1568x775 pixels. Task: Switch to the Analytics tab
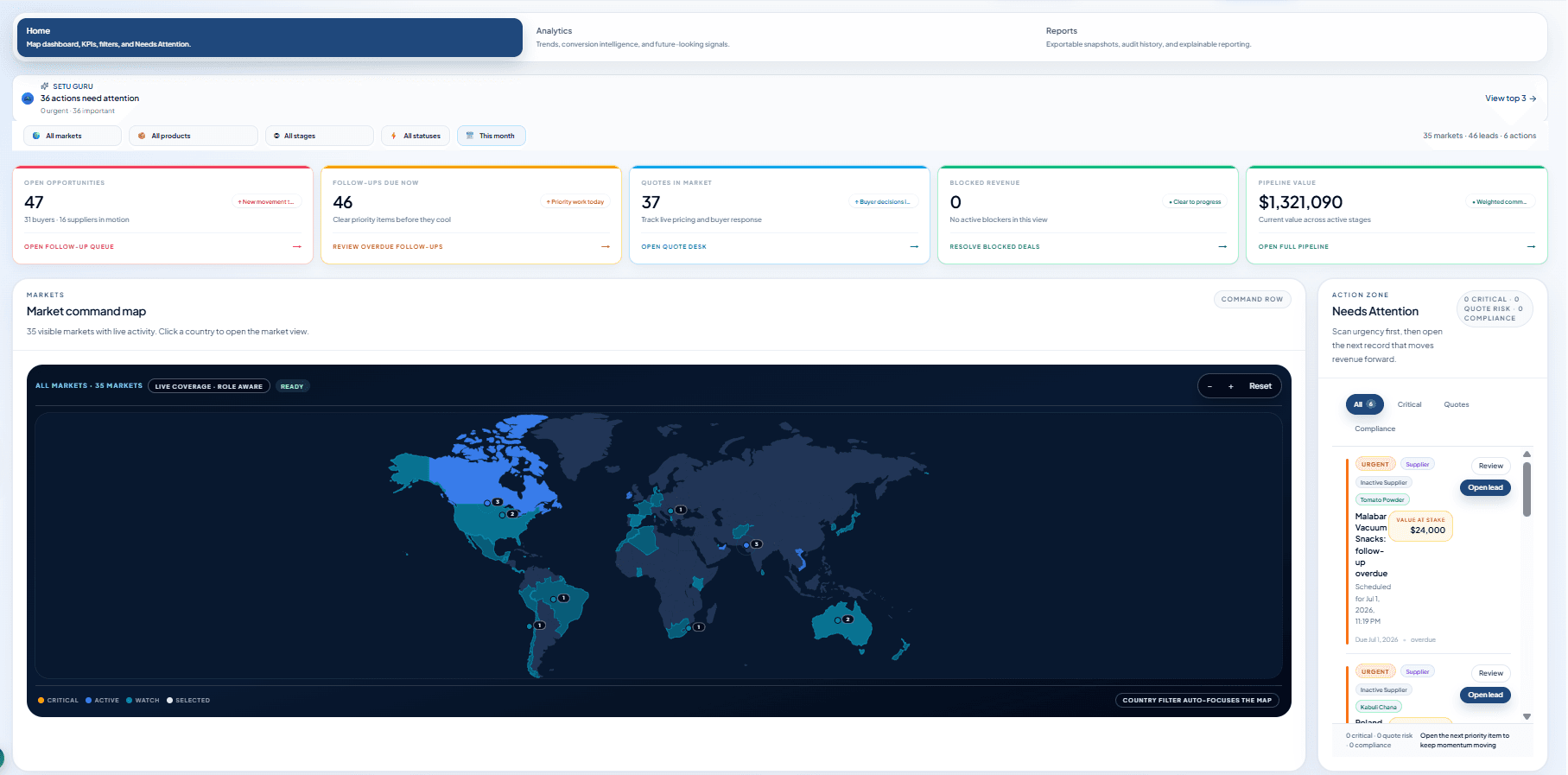coord(778,37)
